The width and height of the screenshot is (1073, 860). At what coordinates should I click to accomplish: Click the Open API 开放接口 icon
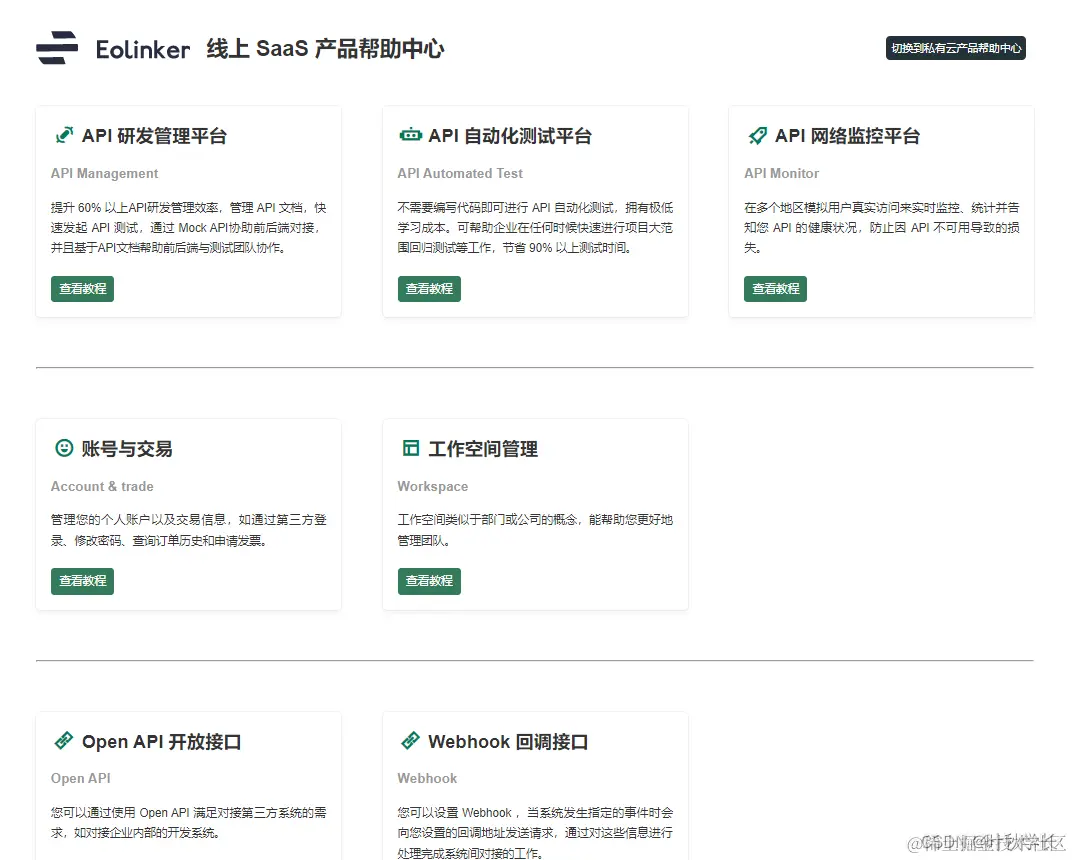[64, 740]
